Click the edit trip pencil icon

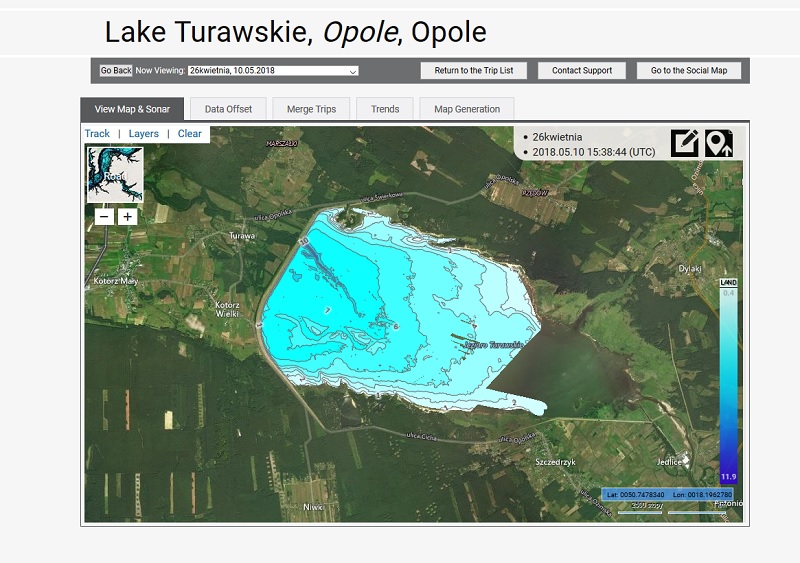click(x=685, y=143)
